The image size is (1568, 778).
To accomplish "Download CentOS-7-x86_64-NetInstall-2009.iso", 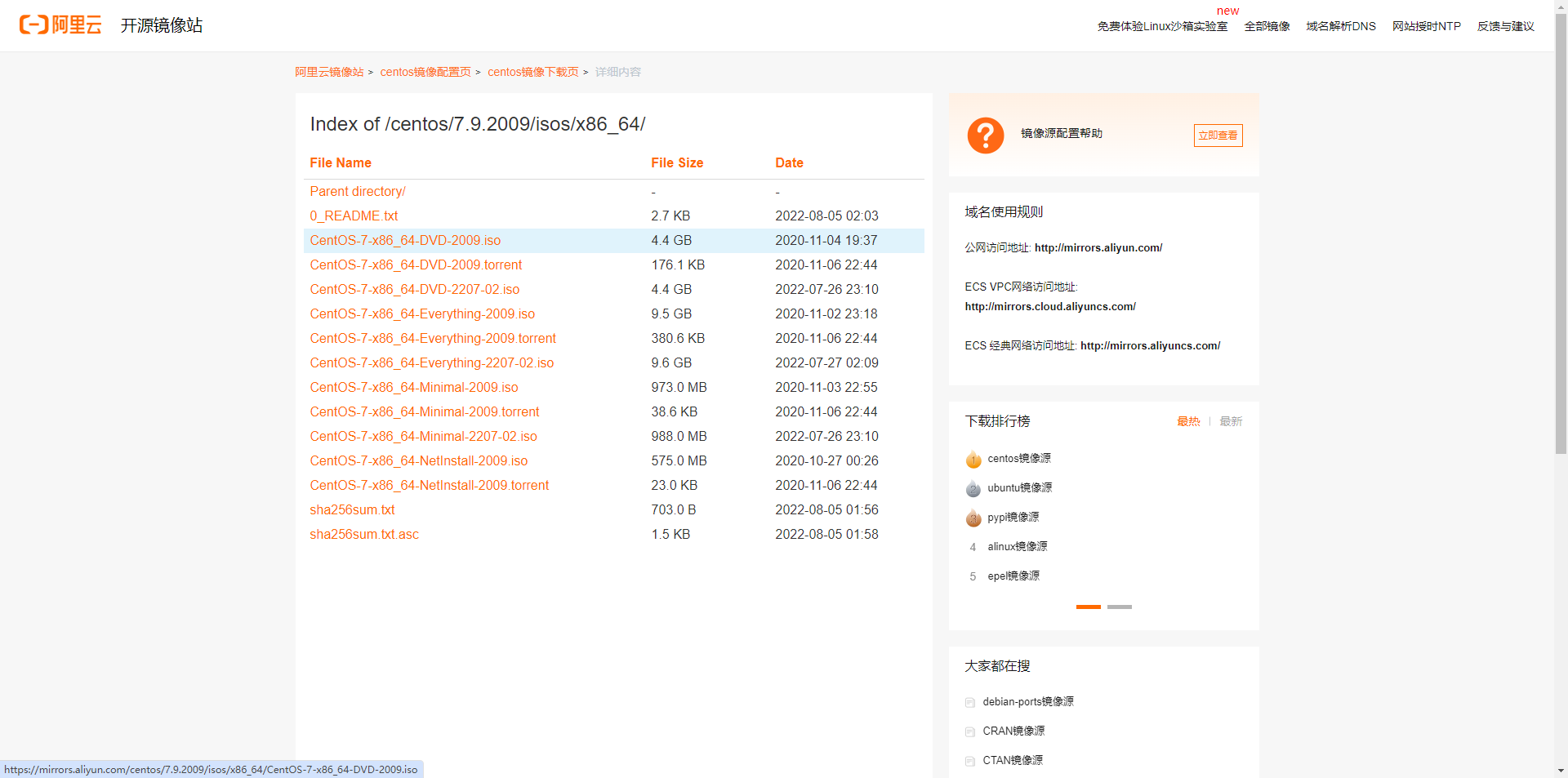I will point(419,460).
